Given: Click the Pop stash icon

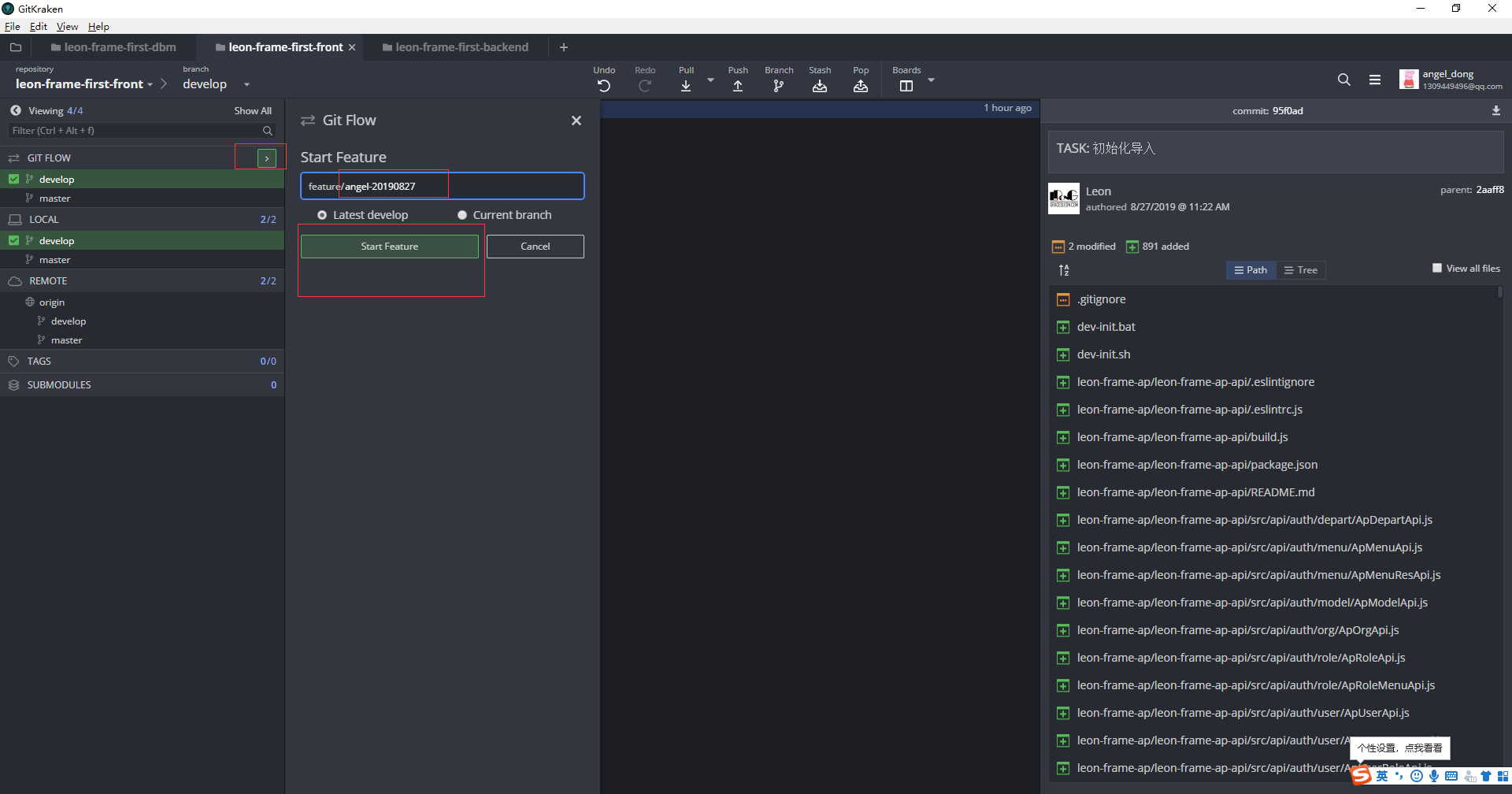Looking at the screenshot, I should 861,86.
